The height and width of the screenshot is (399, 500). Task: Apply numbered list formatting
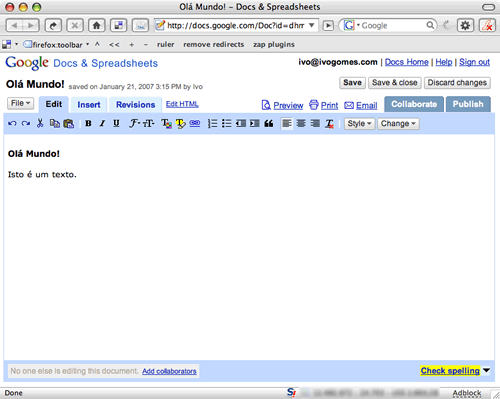click(212, 123)
